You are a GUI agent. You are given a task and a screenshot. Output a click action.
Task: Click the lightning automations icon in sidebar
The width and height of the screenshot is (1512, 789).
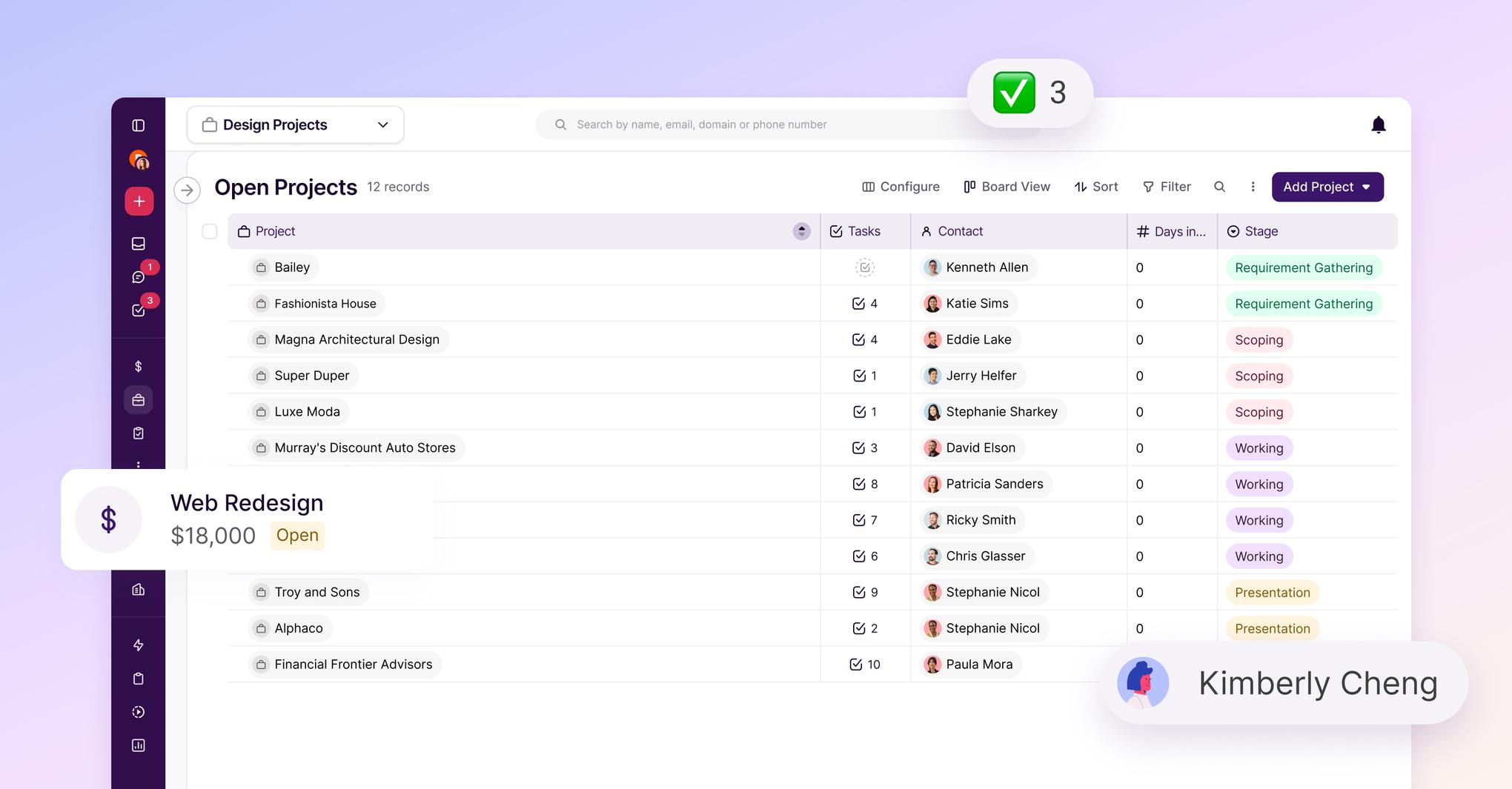(x=138, y=645)
